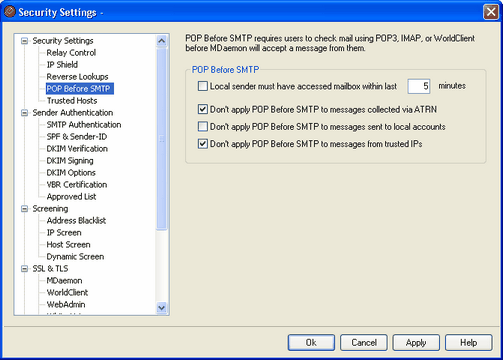
Task: Click the Apply button
Action: tap(416, 343)
